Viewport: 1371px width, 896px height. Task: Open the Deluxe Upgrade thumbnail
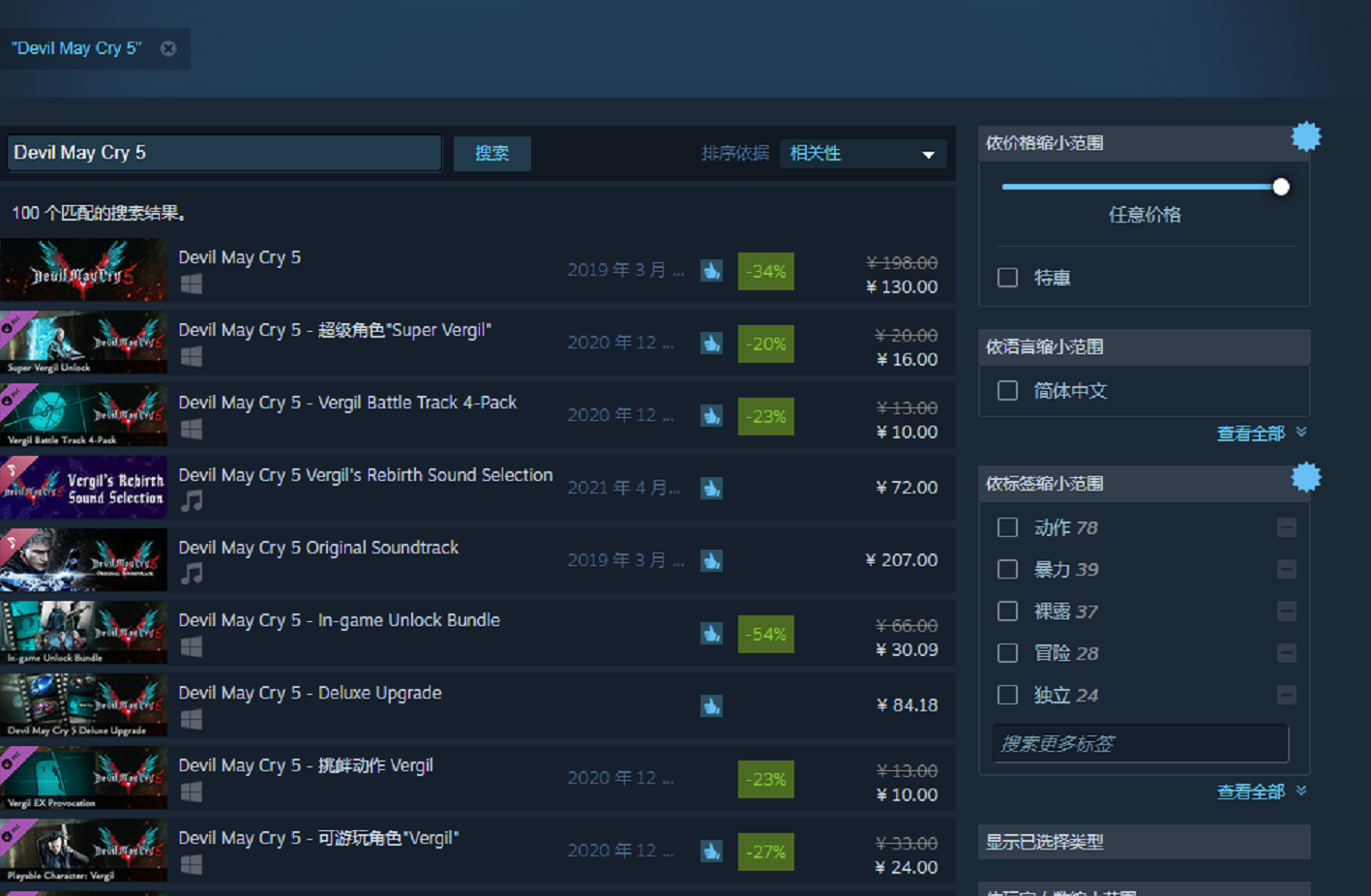click(x=83, y=705)
